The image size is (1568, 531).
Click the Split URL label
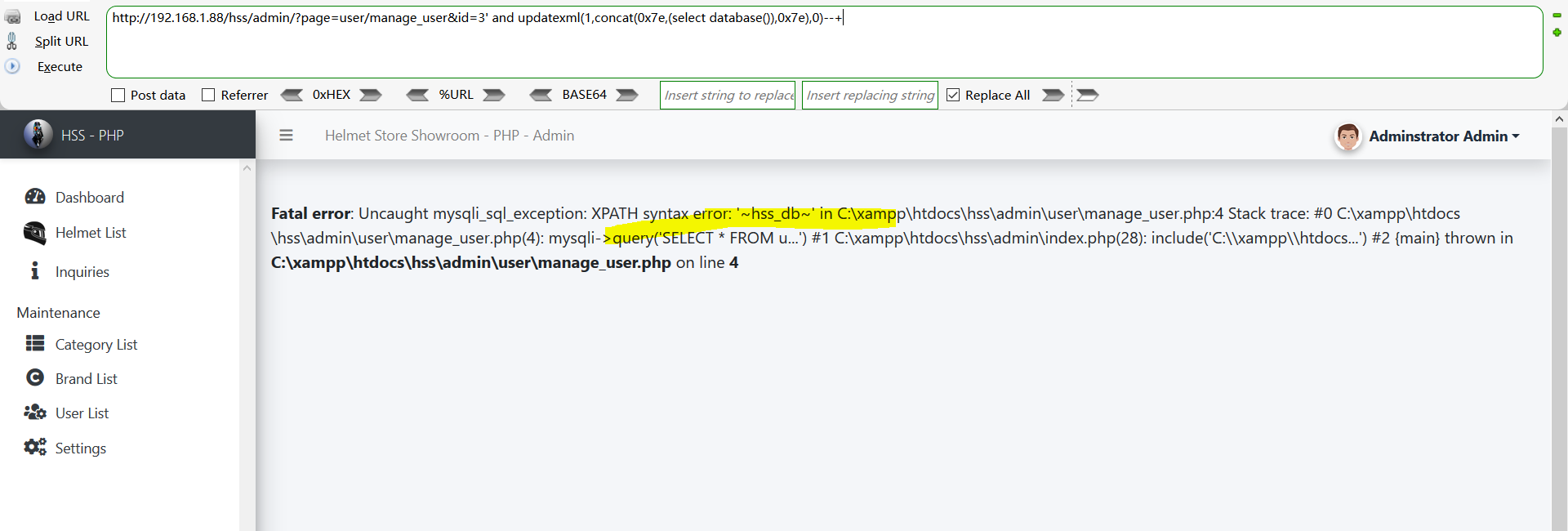61,41
